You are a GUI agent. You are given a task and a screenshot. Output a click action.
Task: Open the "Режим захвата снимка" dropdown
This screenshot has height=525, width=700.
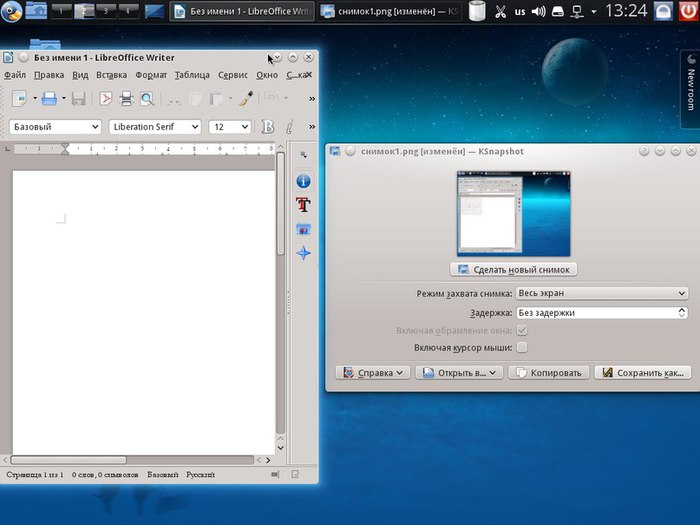(601, 293)
